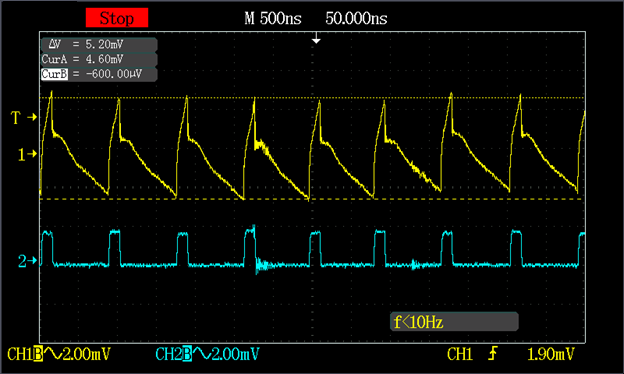The width and height of the screenshot is (624, 374).
Task: Click the CH1 trigger source label at bottom right
Action: [x=459, y=354]
